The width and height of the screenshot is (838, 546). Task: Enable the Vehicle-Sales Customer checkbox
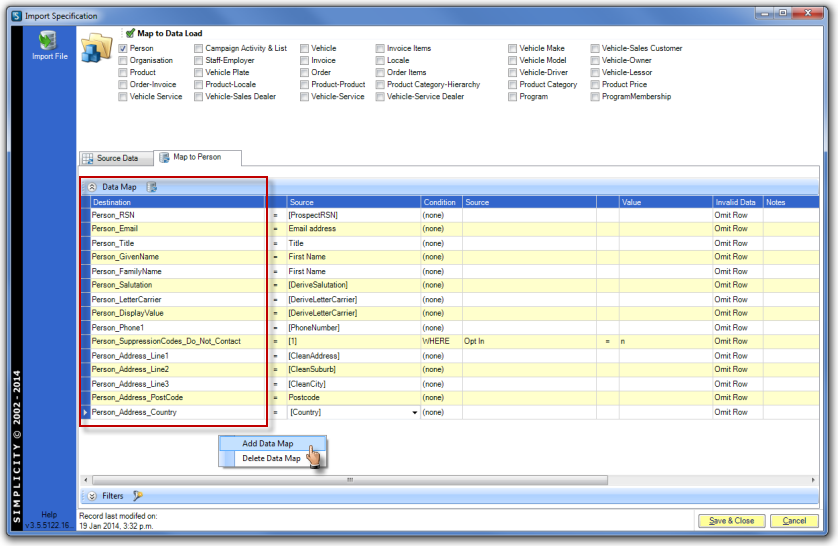click(x=595, y=48)
